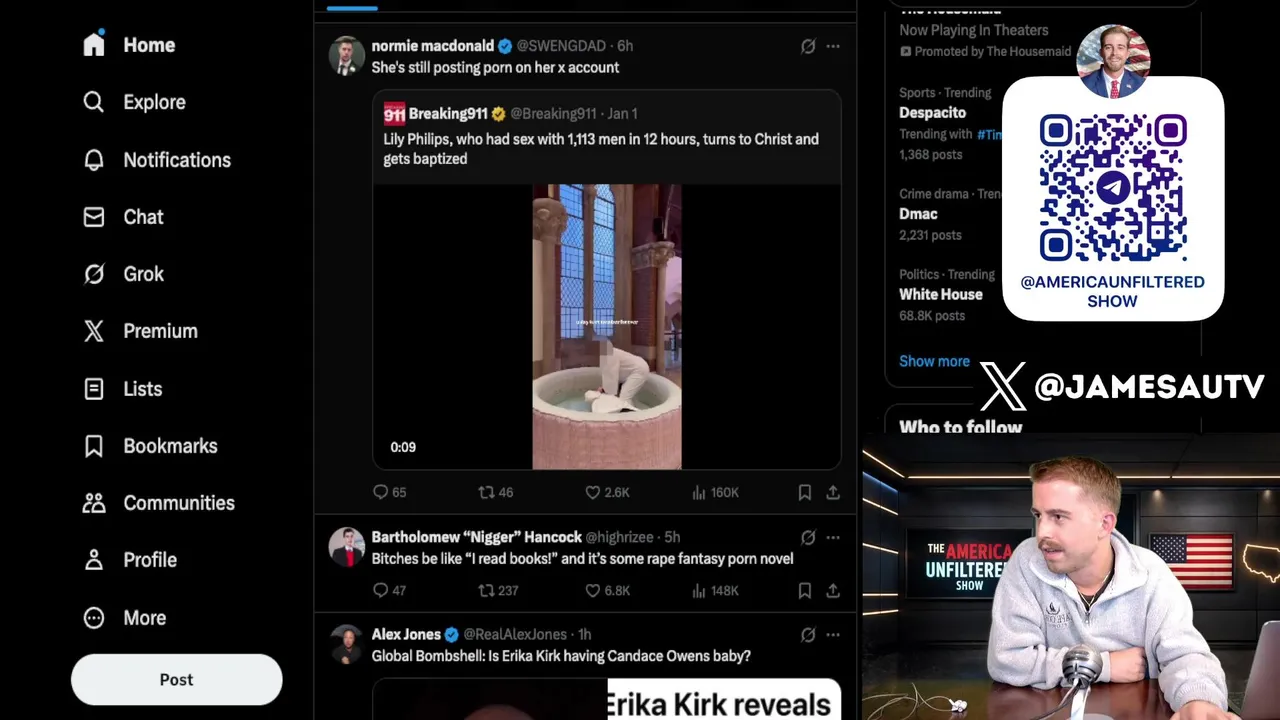Image resolution: width=1280 pixels, height=720 pixels.
Task: Open the Chat section
Action: (123, 217)
